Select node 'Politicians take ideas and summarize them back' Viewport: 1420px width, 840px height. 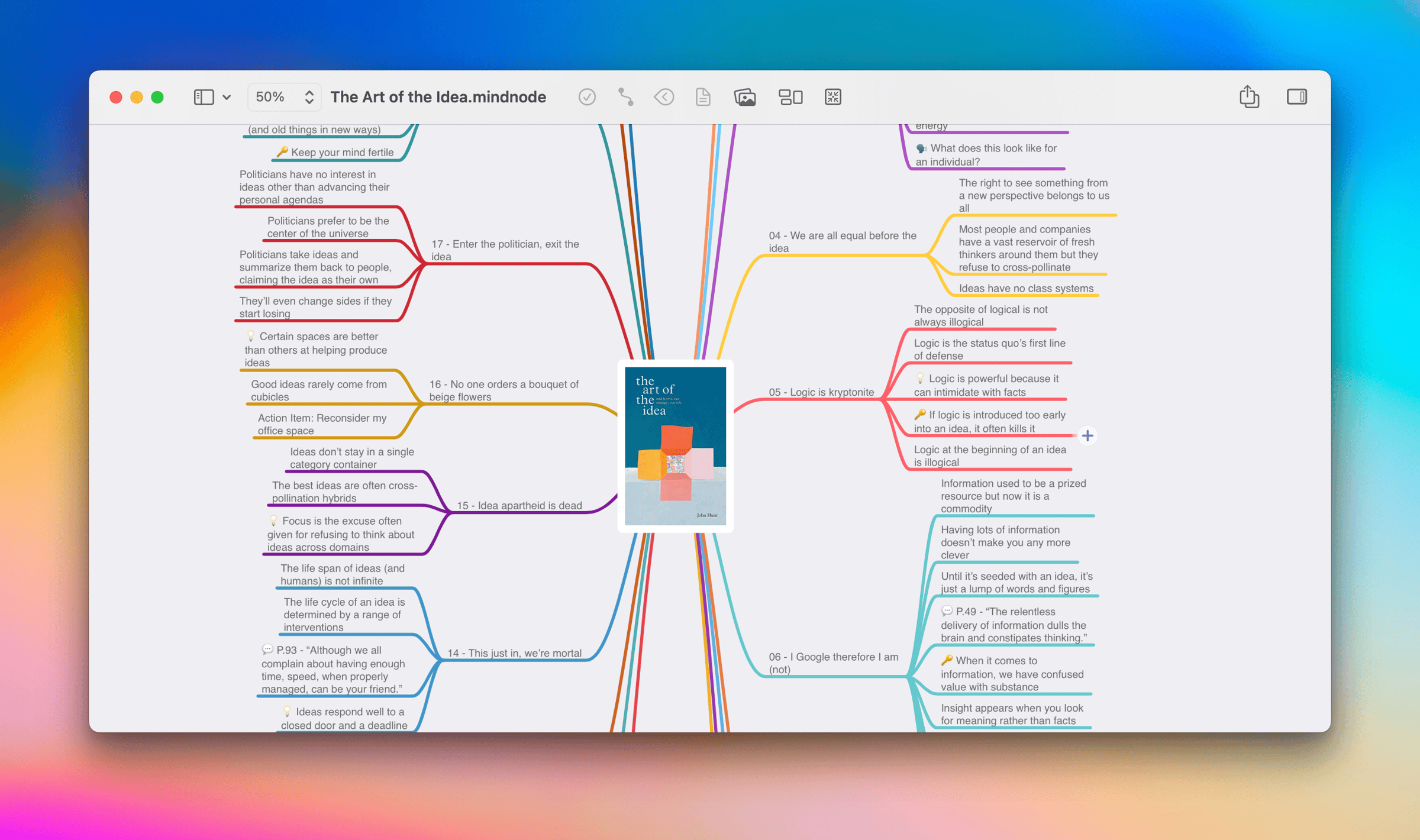315,267
